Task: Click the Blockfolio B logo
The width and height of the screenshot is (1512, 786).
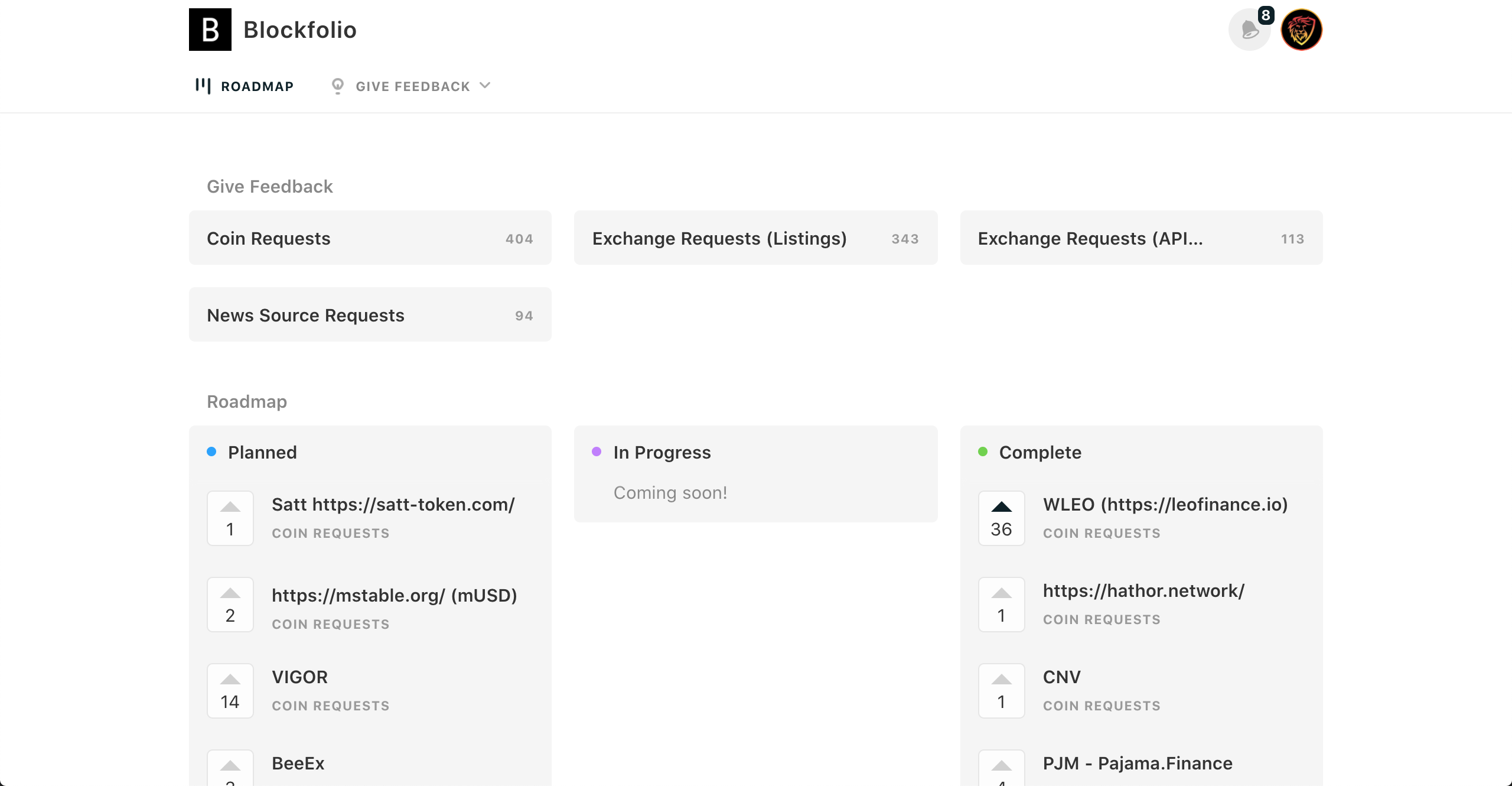Action: point(210,30)
